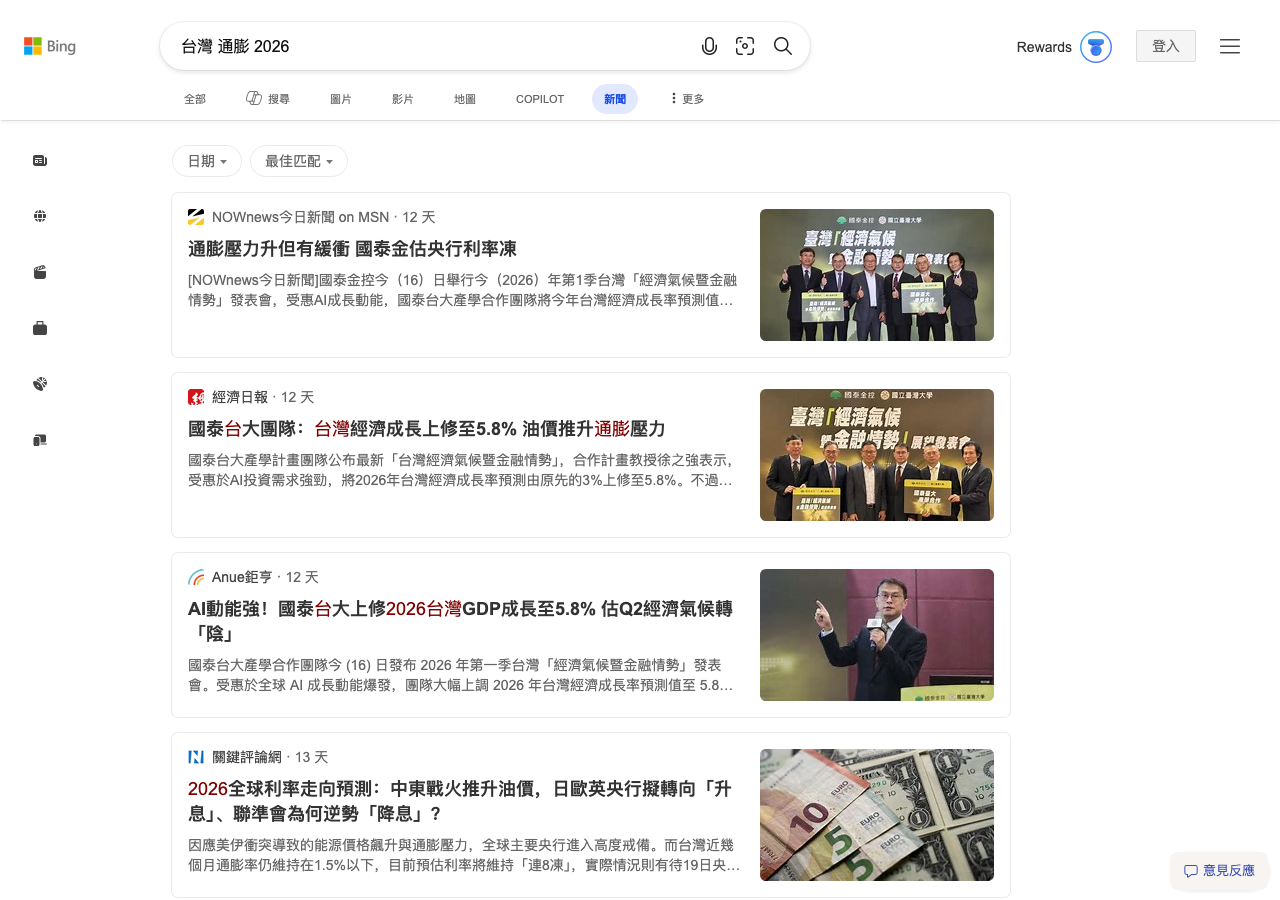Click the 經濟日報 source favicon
The height and width of the screenshot is (900, 1280).
[x=196, y=397]
